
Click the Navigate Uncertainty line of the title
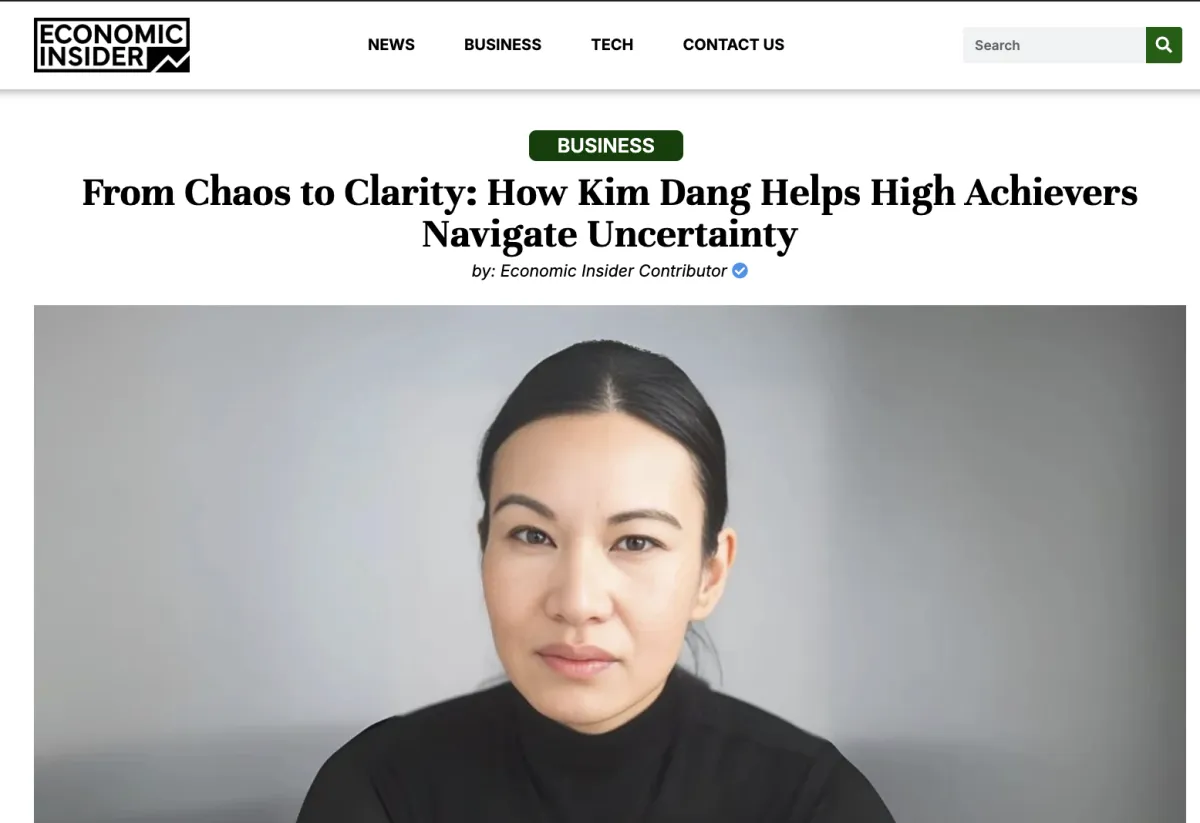click(610, 234)
